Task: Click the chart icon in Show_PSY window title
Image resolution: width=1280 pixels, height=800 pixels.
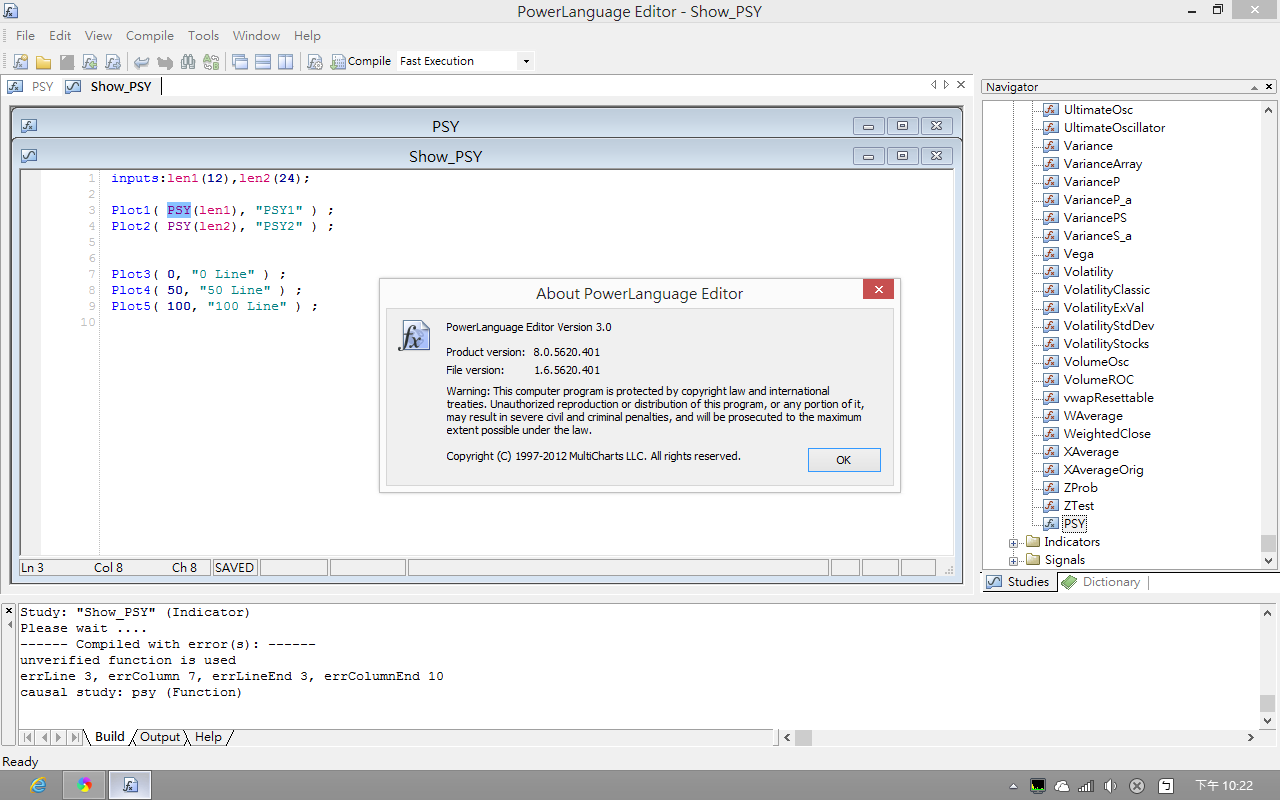Action: 29,156
